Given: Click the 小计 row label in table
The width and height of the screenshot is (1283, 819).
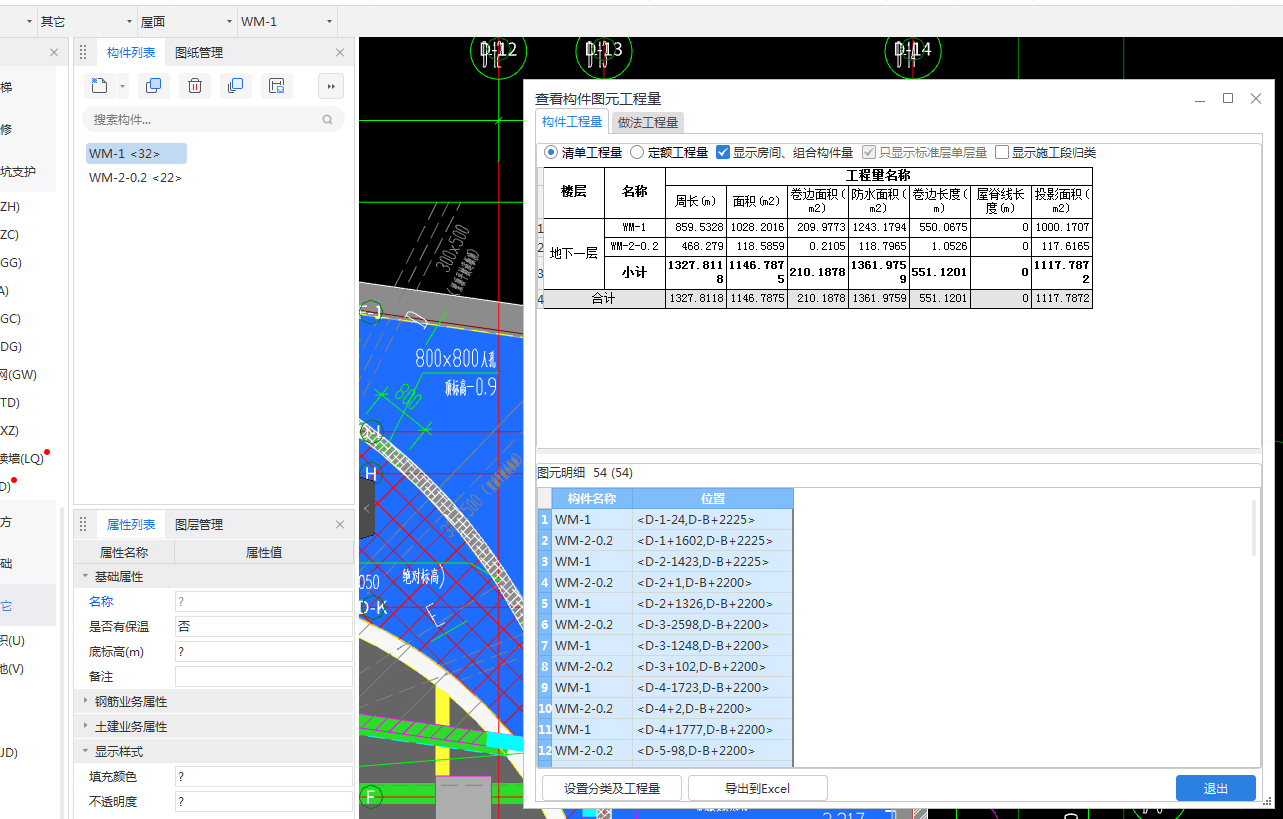Looking at the screenshot, I should 634,272.
